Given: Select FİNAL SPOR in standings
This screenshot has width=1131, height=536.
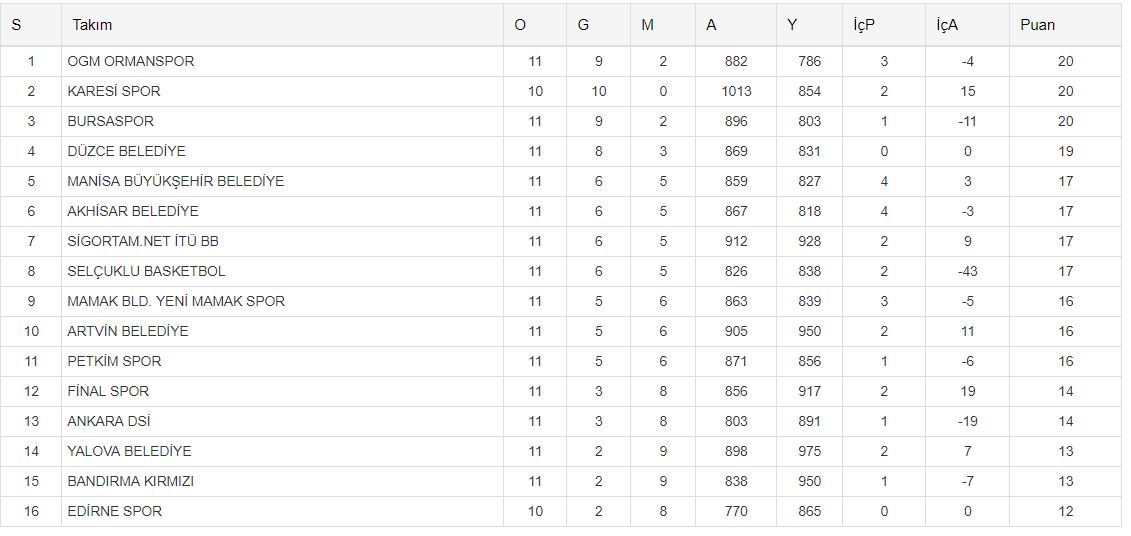Looking at the screenshot, I should pyautogui.click(x=108, y=391).
